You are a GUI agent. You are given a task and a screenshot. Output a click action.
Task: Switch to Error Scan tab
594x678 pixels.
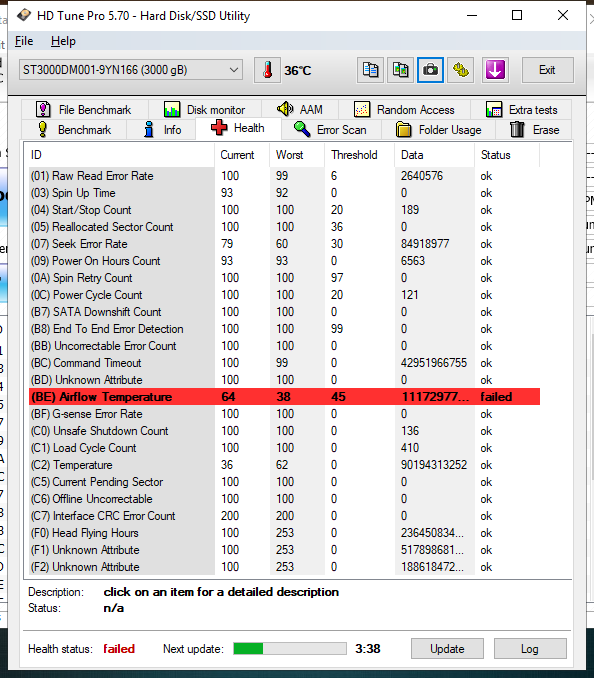click(x=331, y=130)
